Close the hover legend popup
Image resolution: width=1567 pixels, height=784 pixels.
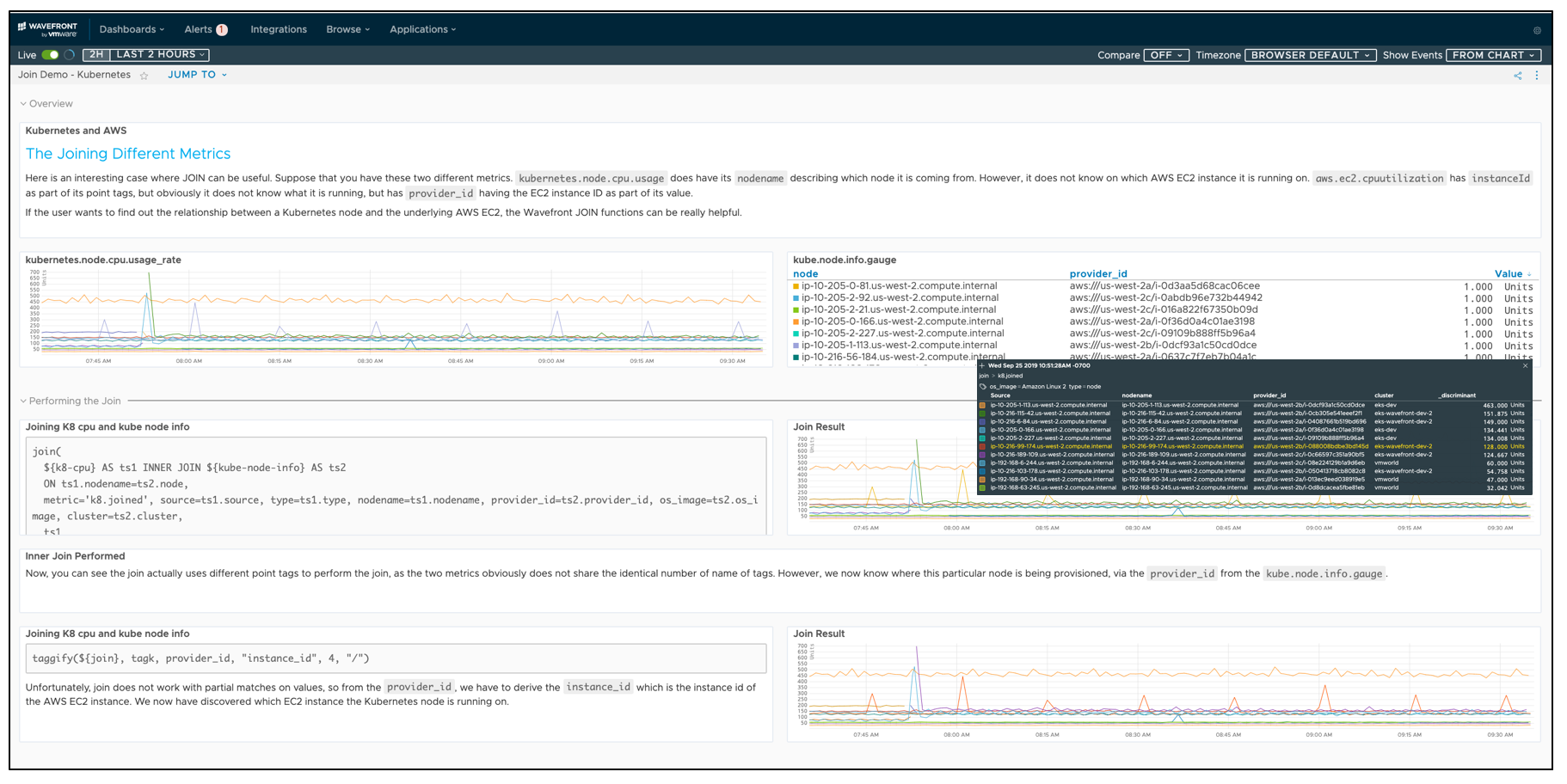click(x=1526, y=365)
